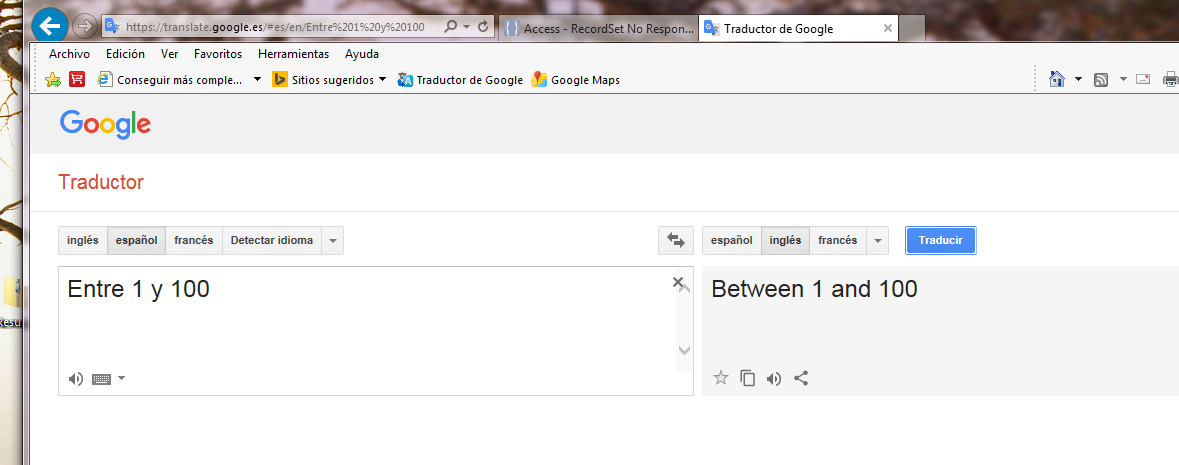Click the blue Traducir button
The image size is (1179, 465).
coord(941,241)
